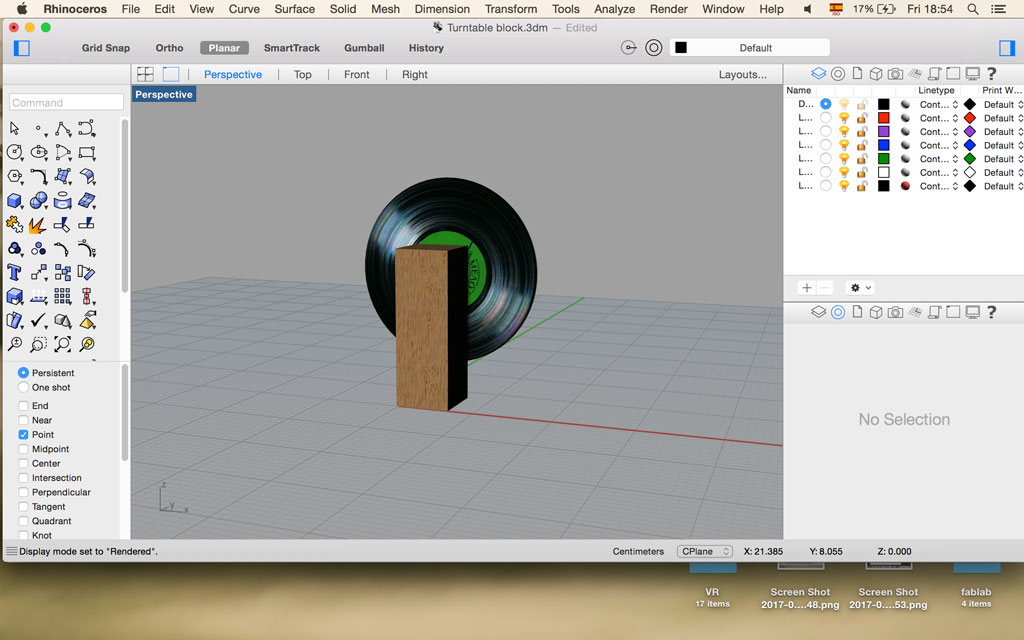Open the Transform menu
The image size is (1024, 640).
[x=511, y=9]
